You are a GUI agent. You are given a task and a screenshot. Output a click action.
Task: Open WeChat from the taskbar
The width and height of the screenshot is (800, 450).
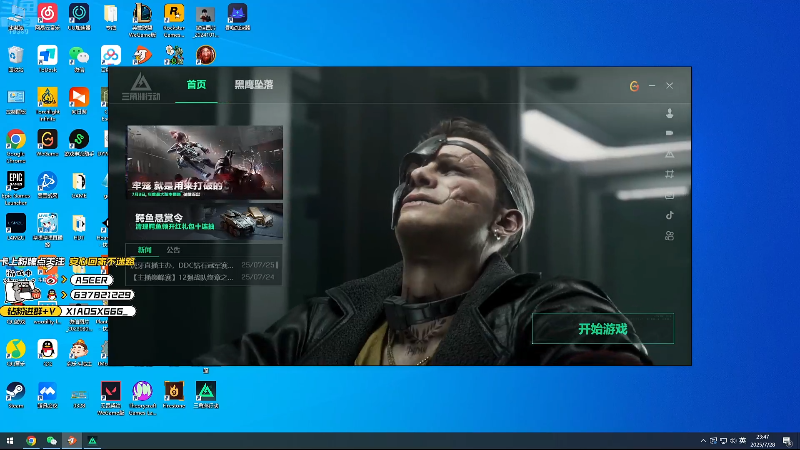click(52, 441)
